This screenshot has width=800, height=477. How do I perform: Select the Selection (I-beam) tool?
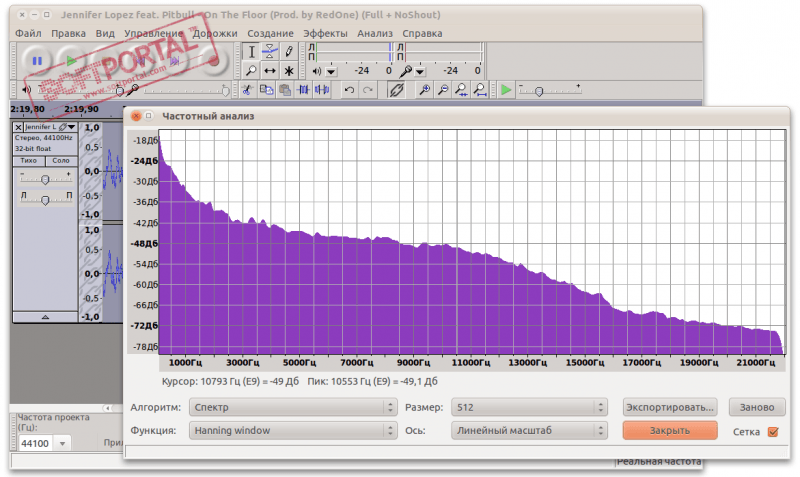pos(251,52)
